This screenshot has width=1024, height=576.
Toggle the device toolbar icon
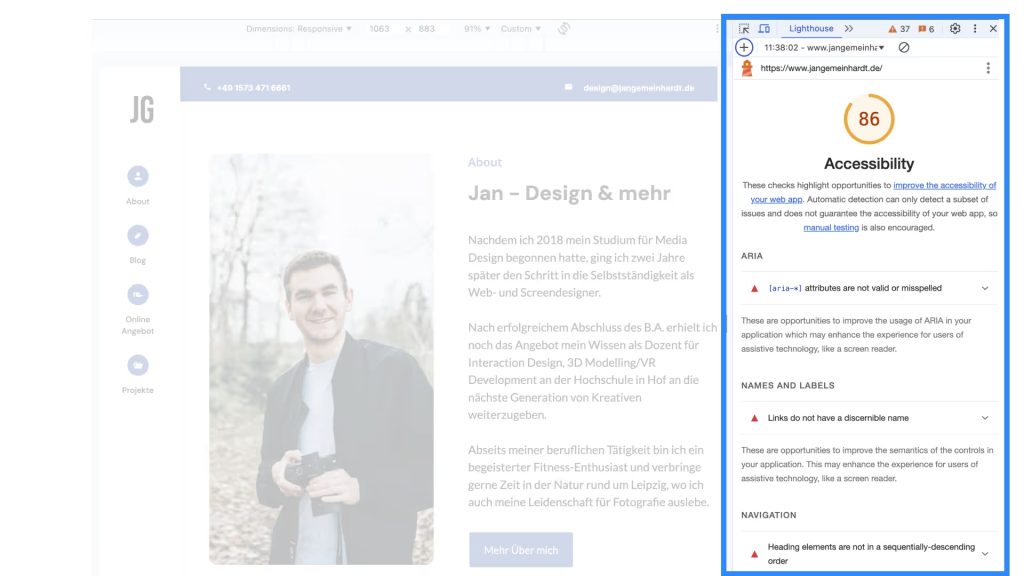point(764,29)
